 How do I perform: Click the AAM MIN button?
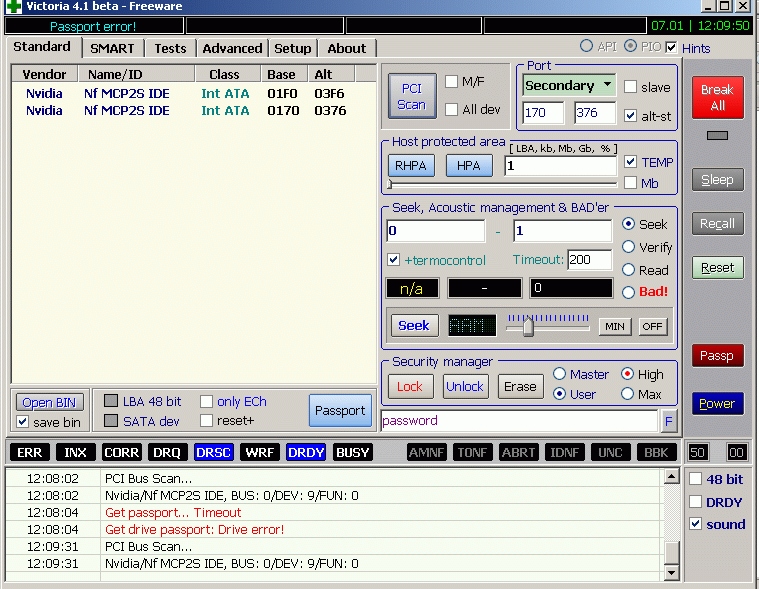point(615,327)
